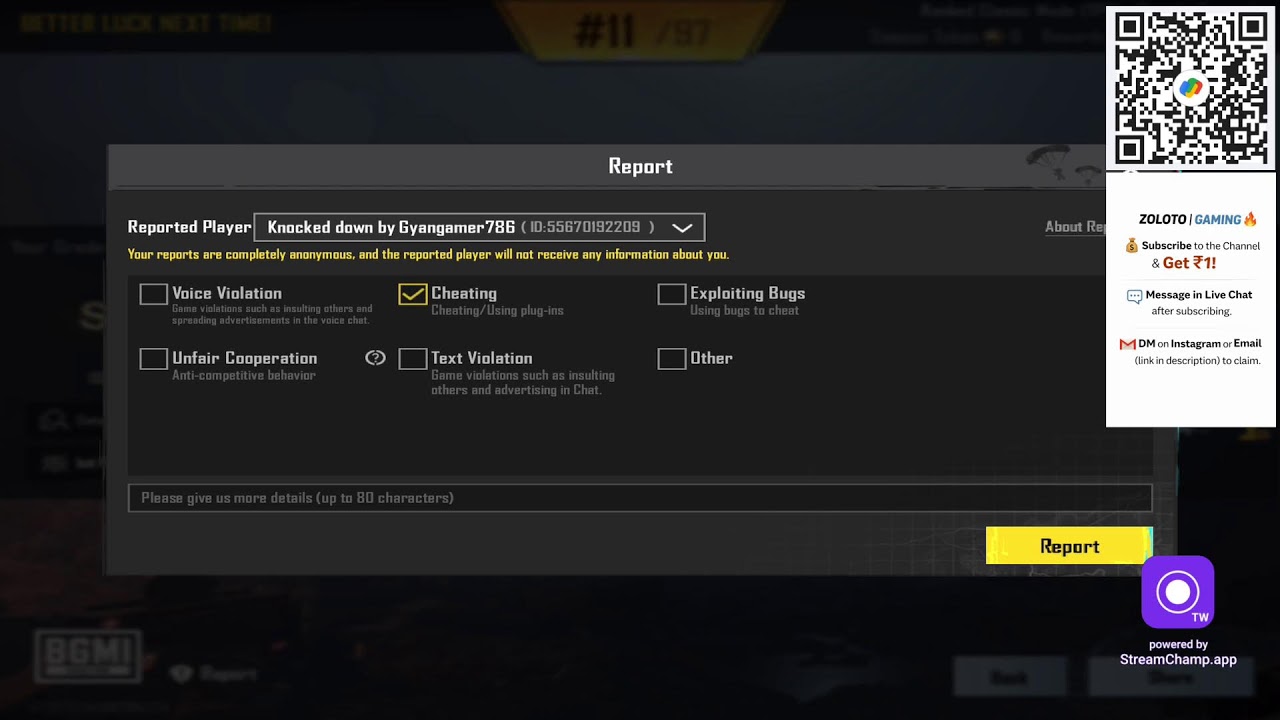
Task: Submit with the yellow Report button
Action: pyautogui.click(x=1069, y=546)
